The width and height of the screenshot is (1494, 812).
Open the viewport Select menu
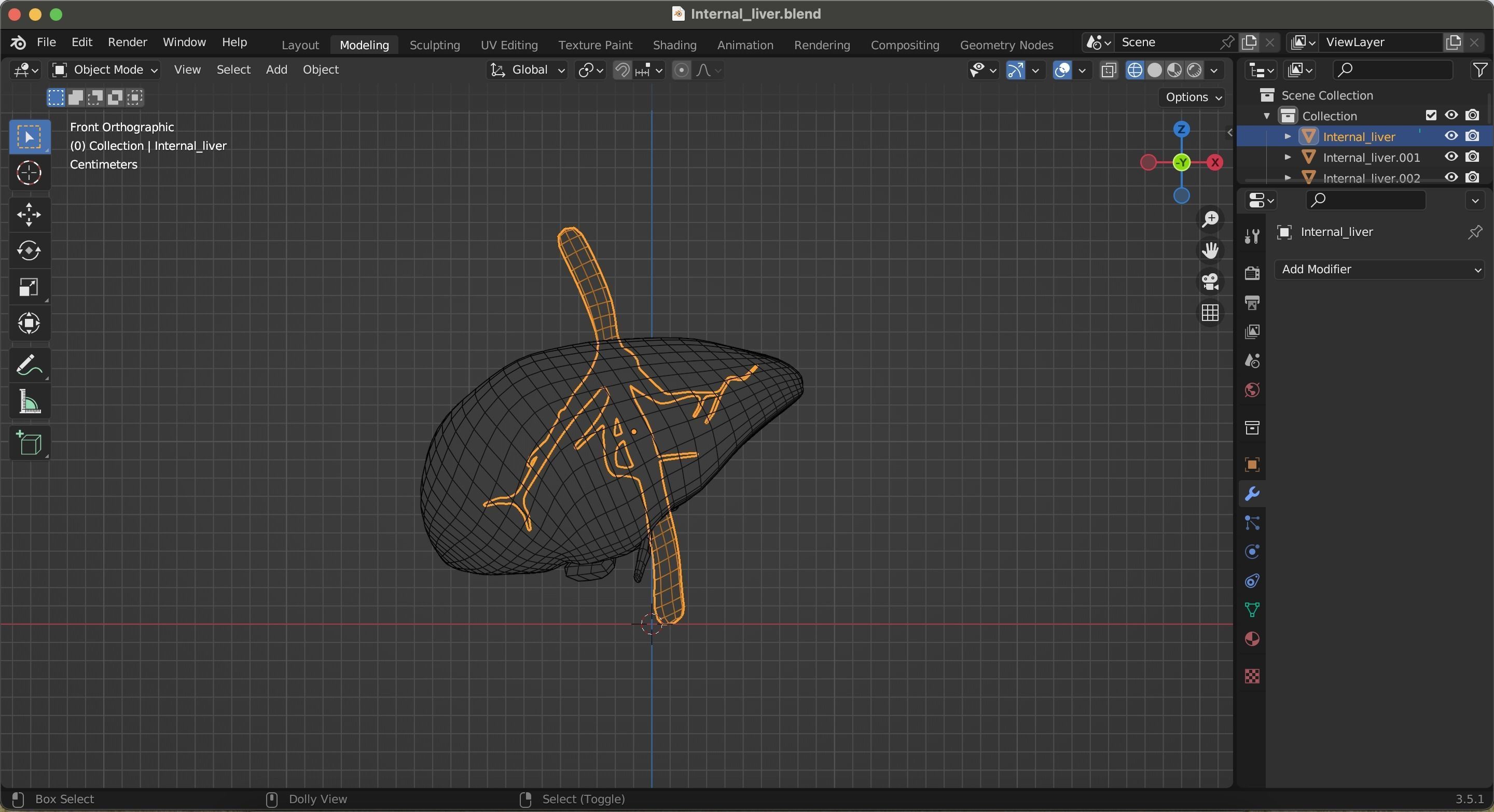[x=234, y=69]
